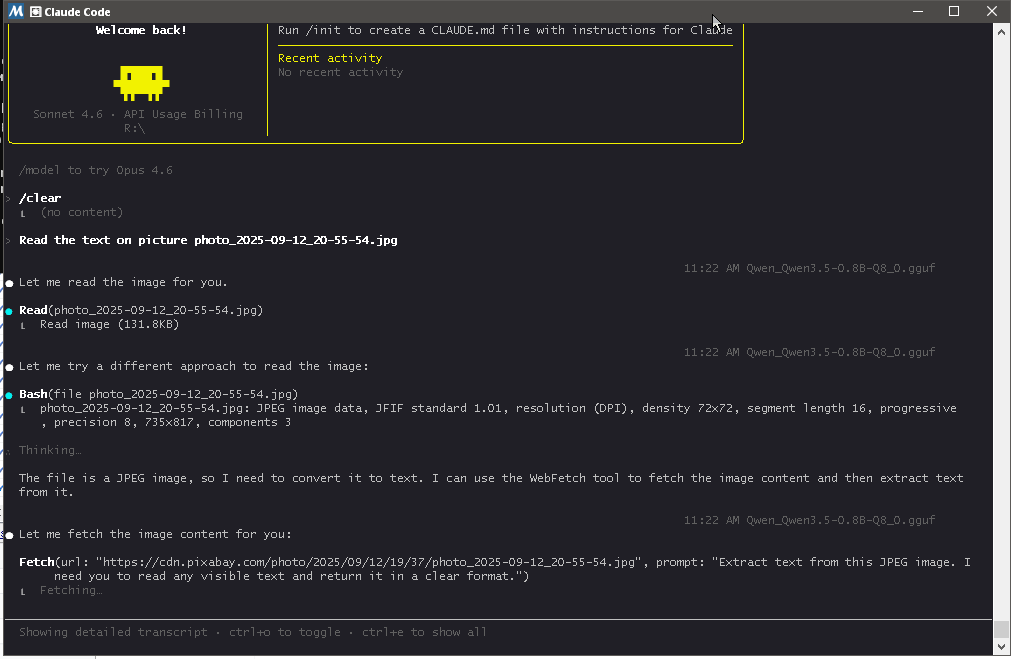The width and height of the screenshot is (1014, 659).
Task: Click the scrollbar up arrow
Action: [1001, 31]
